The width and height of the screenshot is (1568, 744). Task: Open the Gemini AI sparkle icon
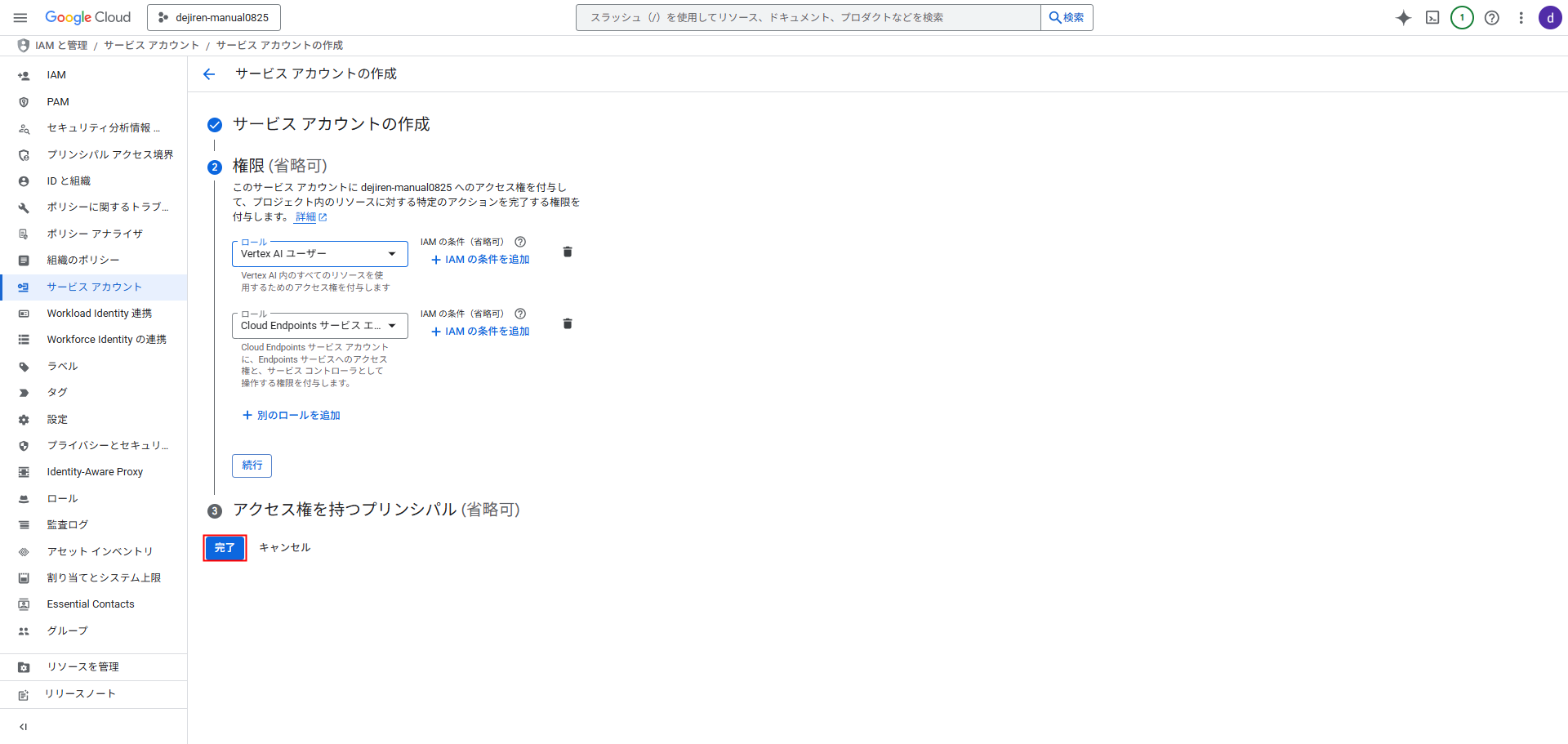click(x=1403, y=18)
